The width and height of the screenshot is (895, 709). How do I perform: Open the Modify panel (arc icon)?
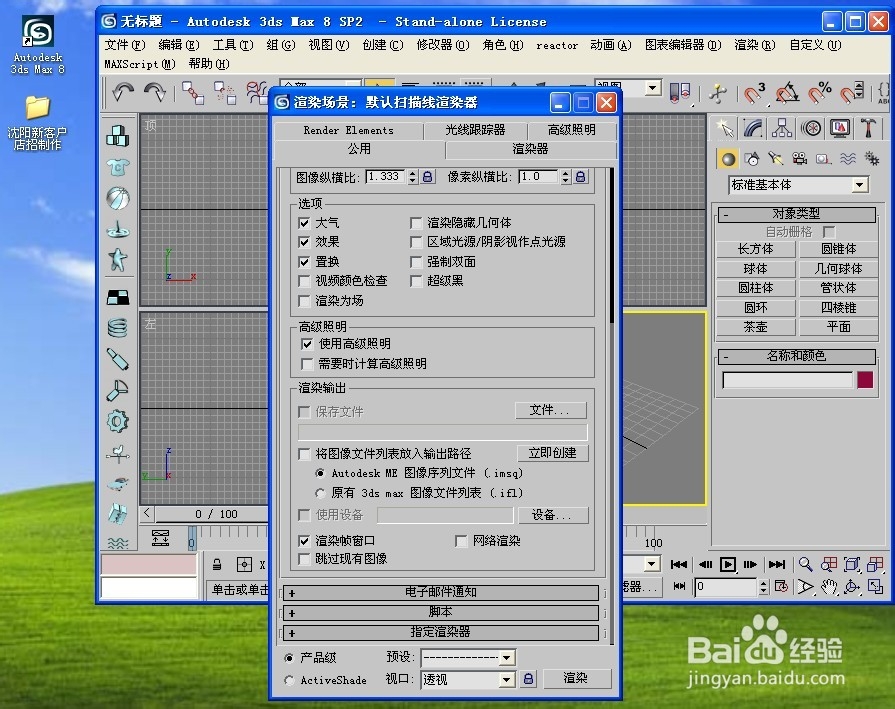click(753, 128)
